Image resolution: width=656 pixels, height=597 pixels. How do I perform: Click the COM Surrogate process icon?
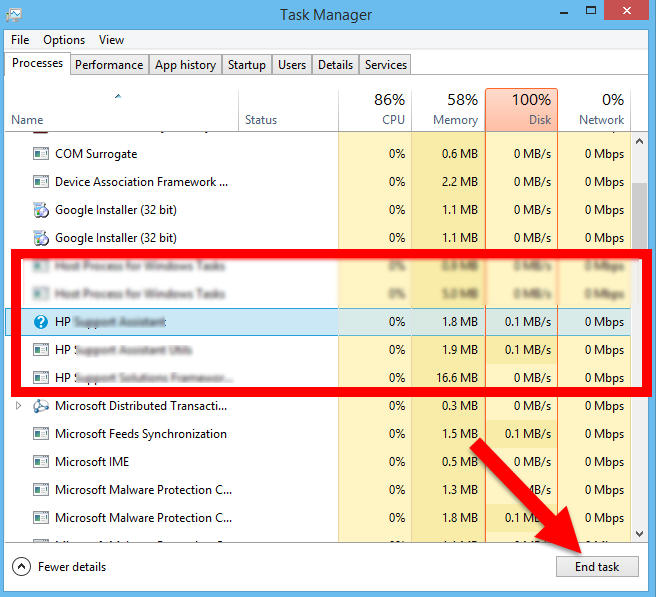41,154
